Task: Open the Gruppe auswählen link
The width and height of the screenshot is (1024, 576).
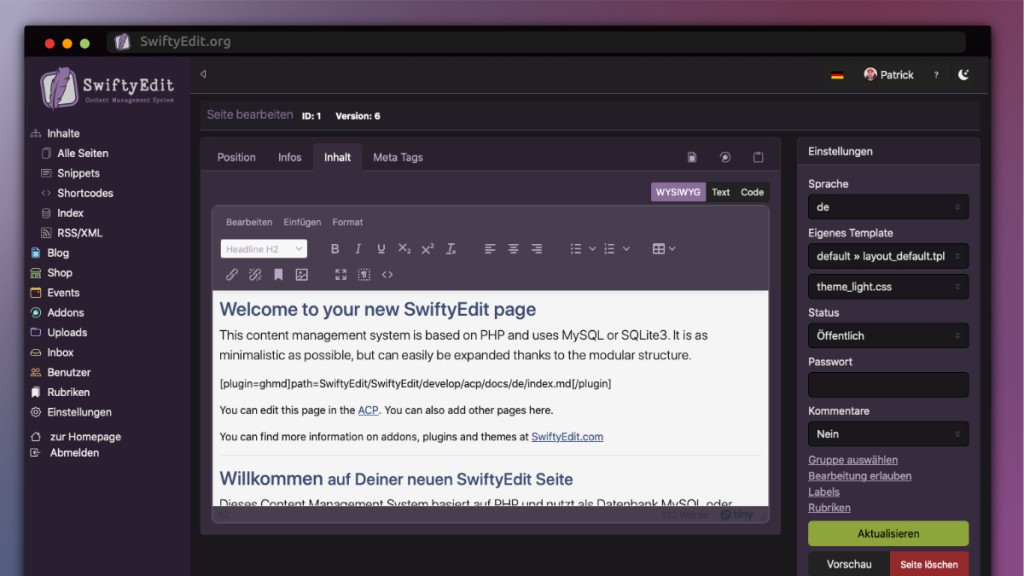Action: point(853,460)
